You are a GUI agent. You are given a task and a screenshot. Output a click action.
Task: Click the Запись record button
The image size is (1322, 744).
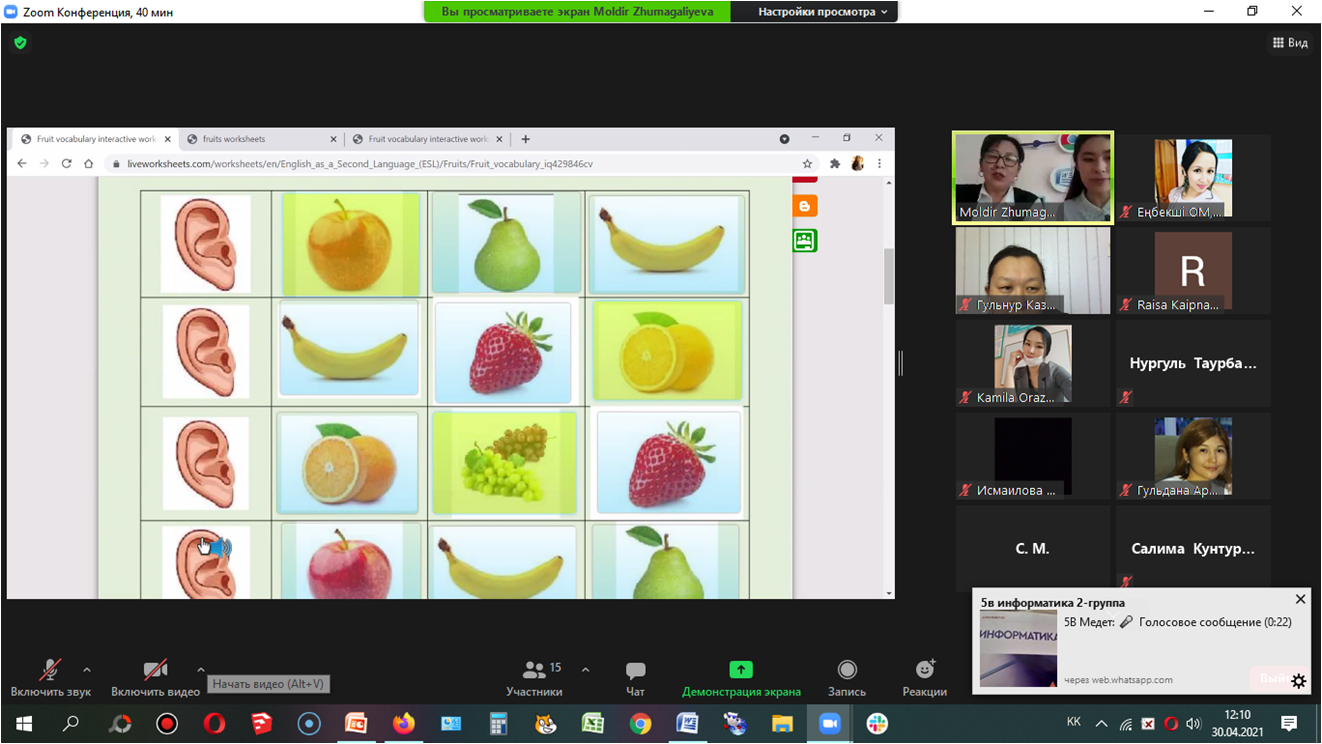point(847,677)
